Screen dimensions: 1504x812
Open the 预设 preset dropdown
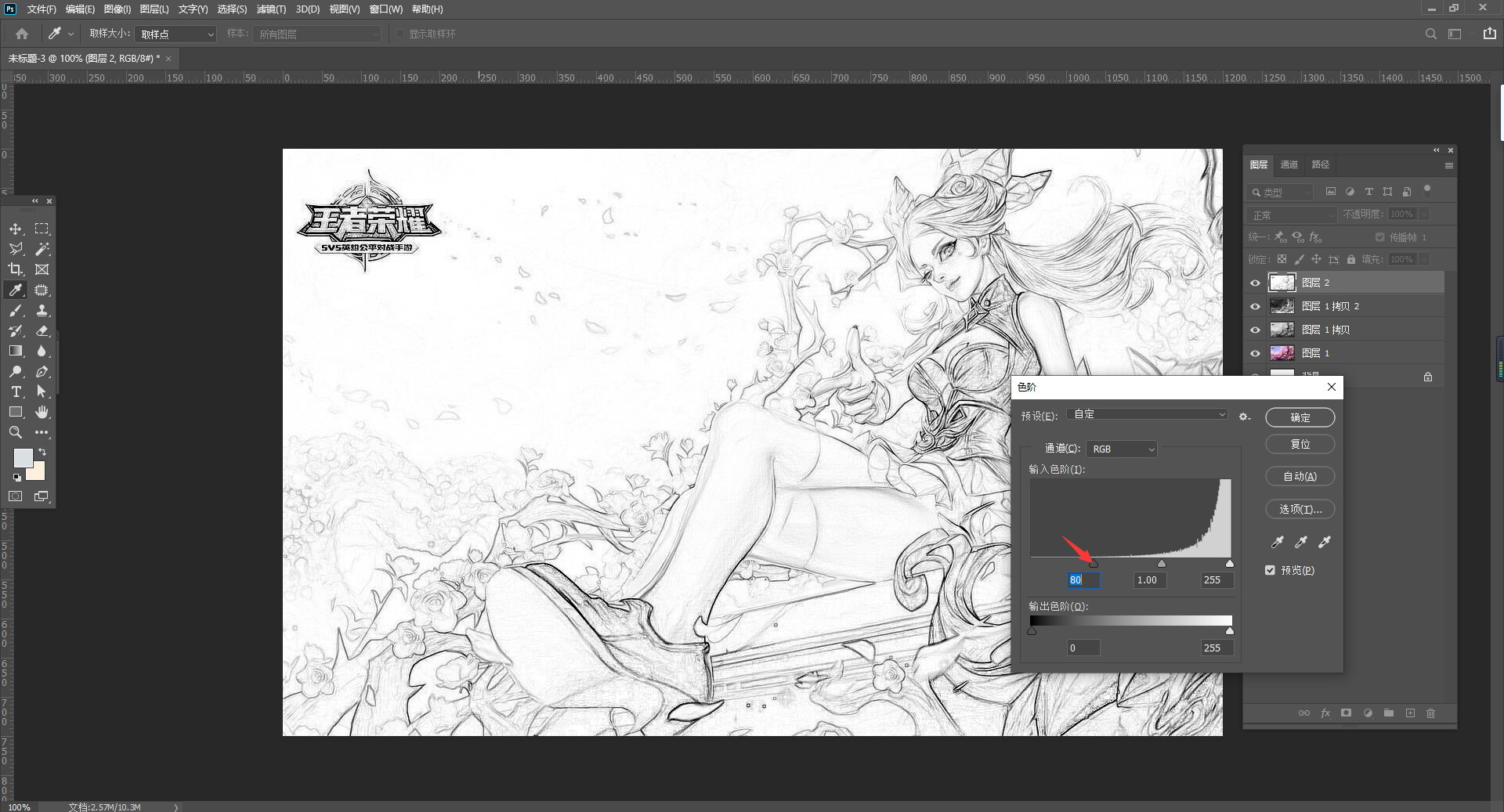1147,414
